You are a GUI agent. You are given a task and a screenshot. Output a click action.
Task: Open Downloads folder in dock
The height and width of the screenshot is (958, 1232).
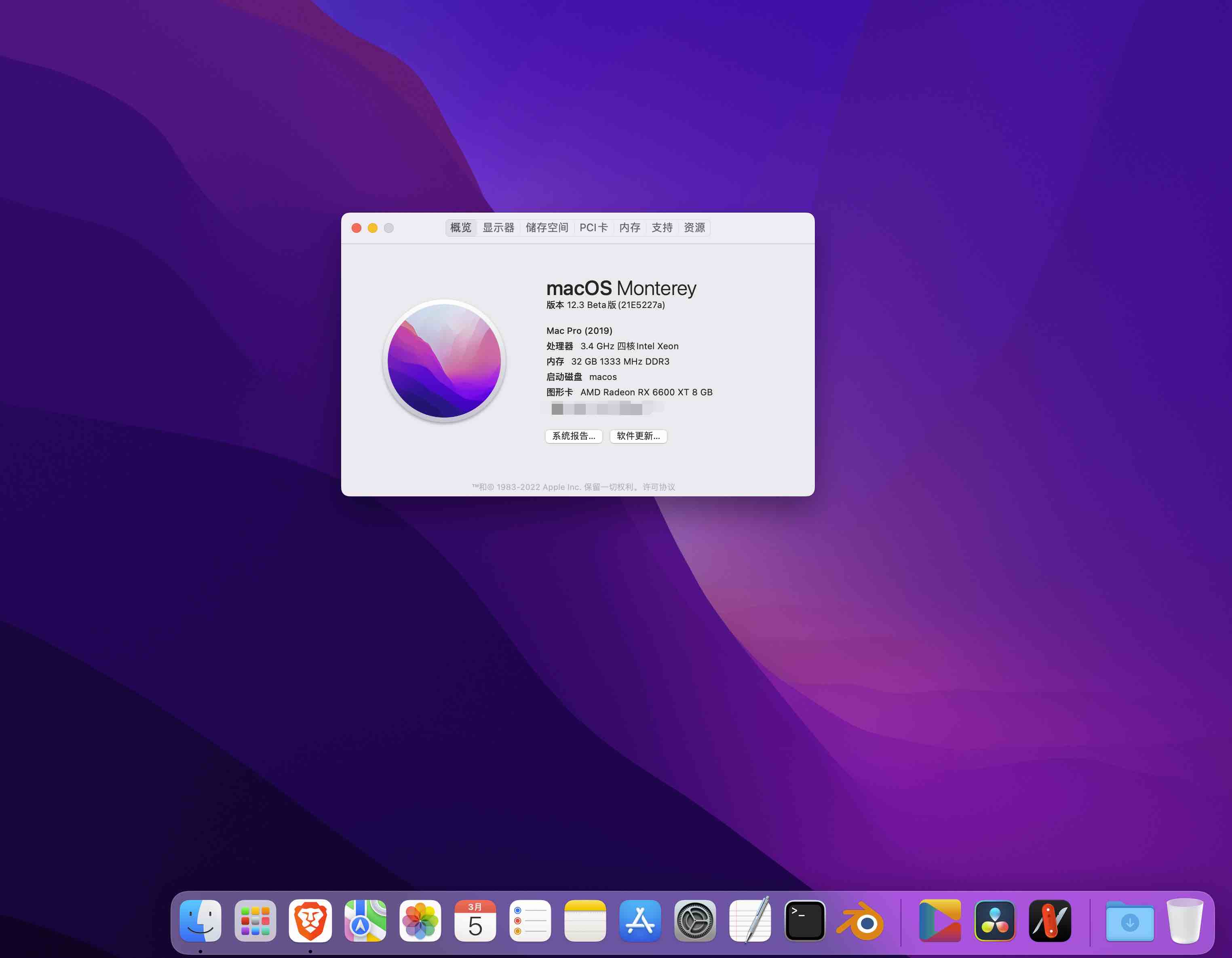[x=1129, y=921]
